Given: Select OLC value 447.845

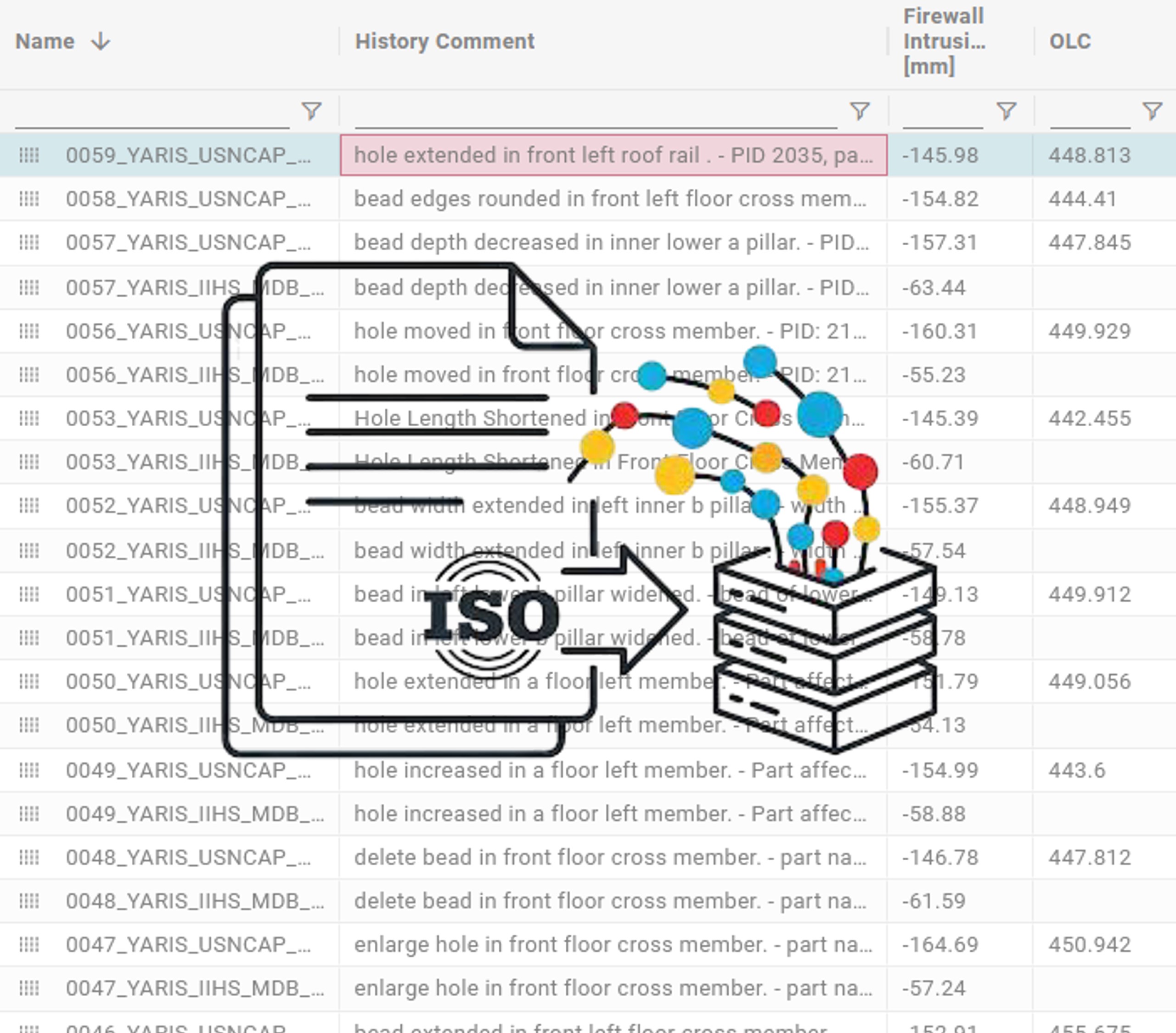Looking at the screenshot, I should [x=1090, y=242].
